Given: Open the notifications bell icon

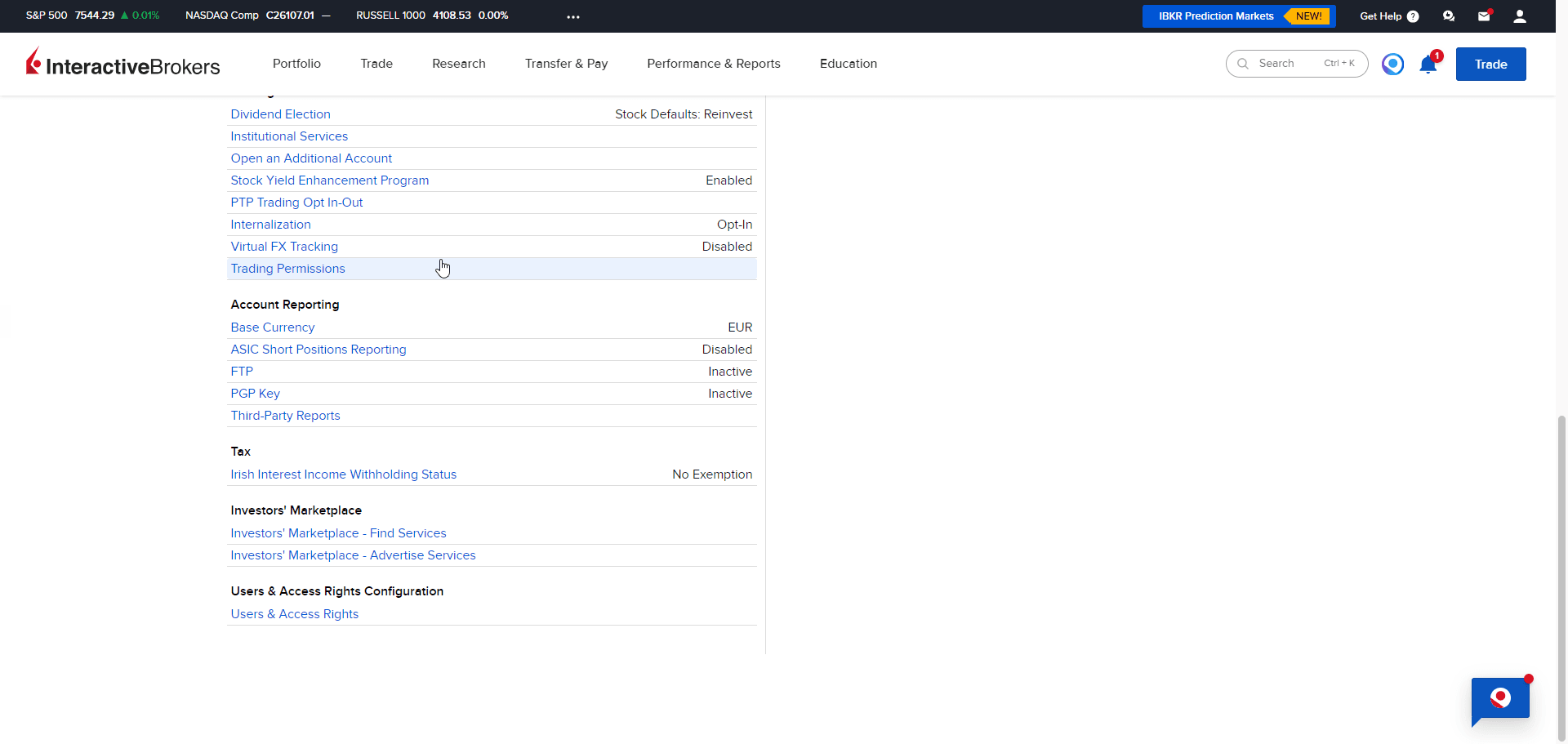Looking at the screenshot, I should 1428,65.
